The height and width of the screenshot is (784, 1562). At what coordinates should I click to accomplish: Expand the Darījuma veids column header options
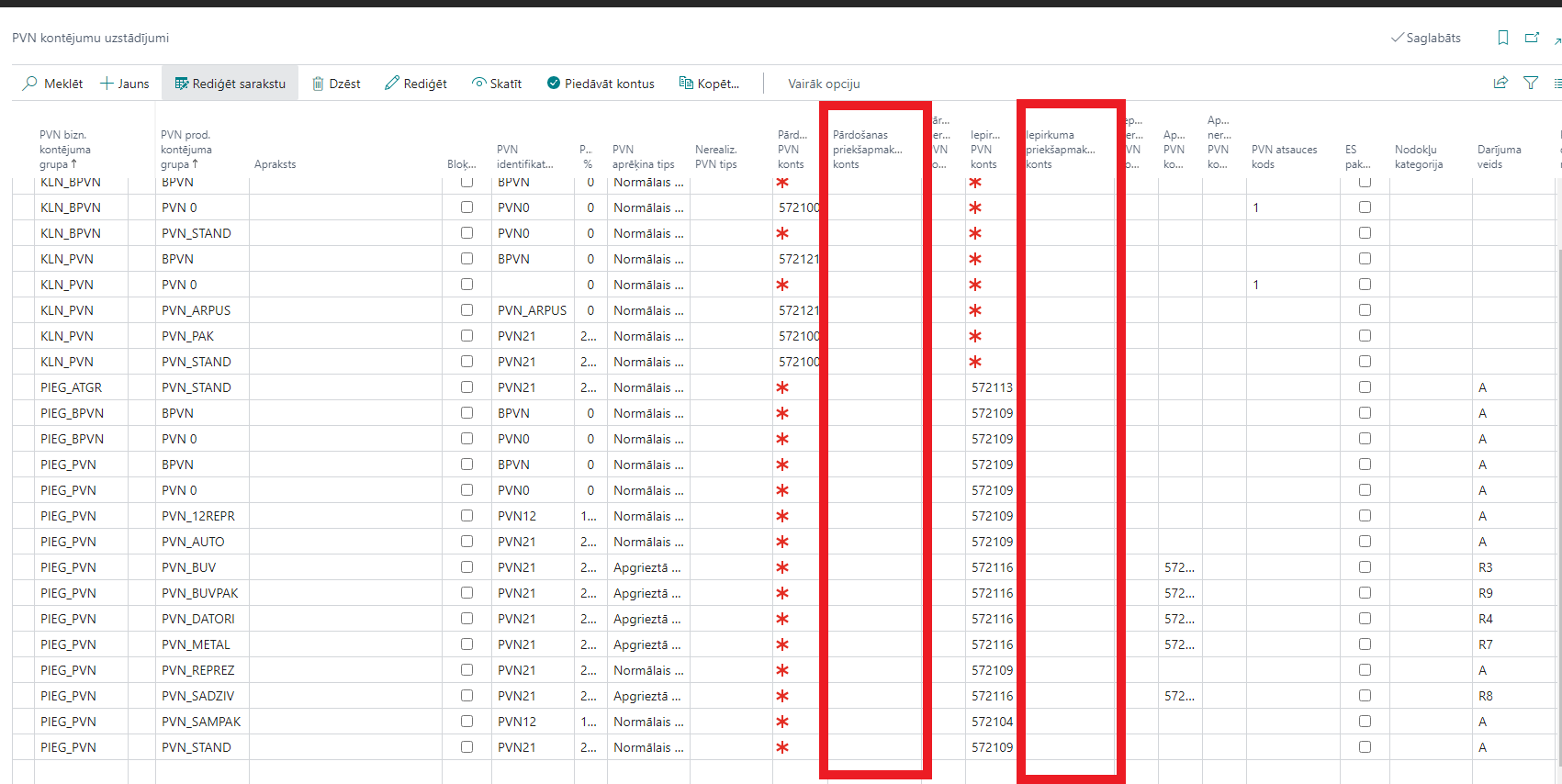coord(1499,157)
